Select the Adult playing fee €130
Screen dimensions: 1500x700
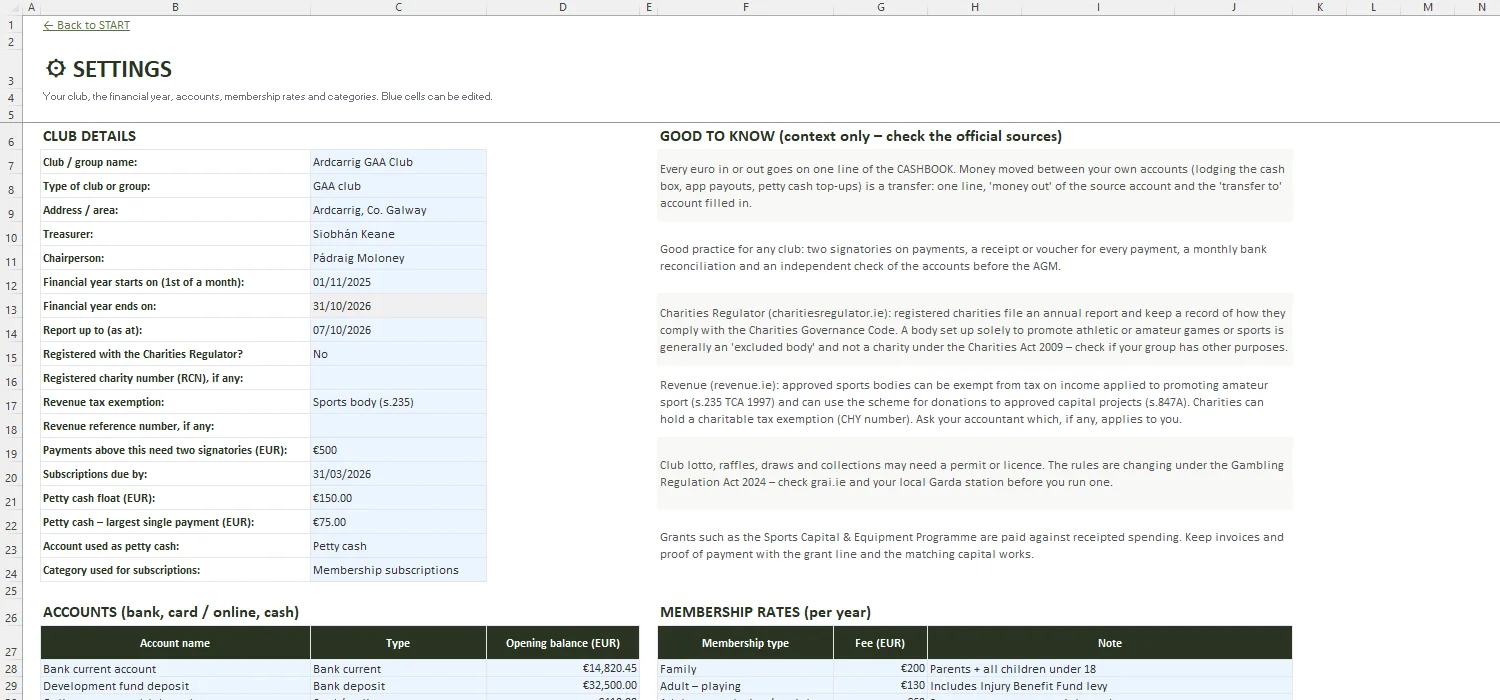[x=880, y=686]
